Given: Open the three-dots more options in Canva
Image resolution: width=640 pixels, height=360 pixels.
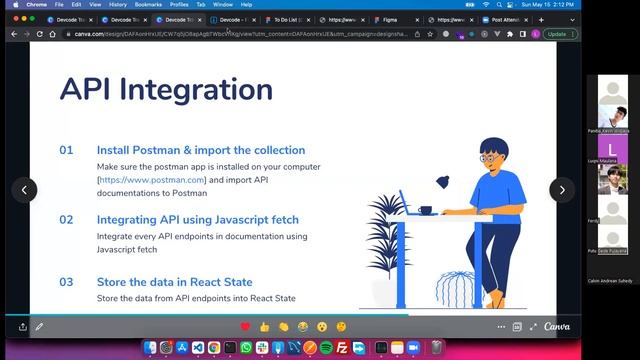Looking at the screenshot, I should click(501, 327).
